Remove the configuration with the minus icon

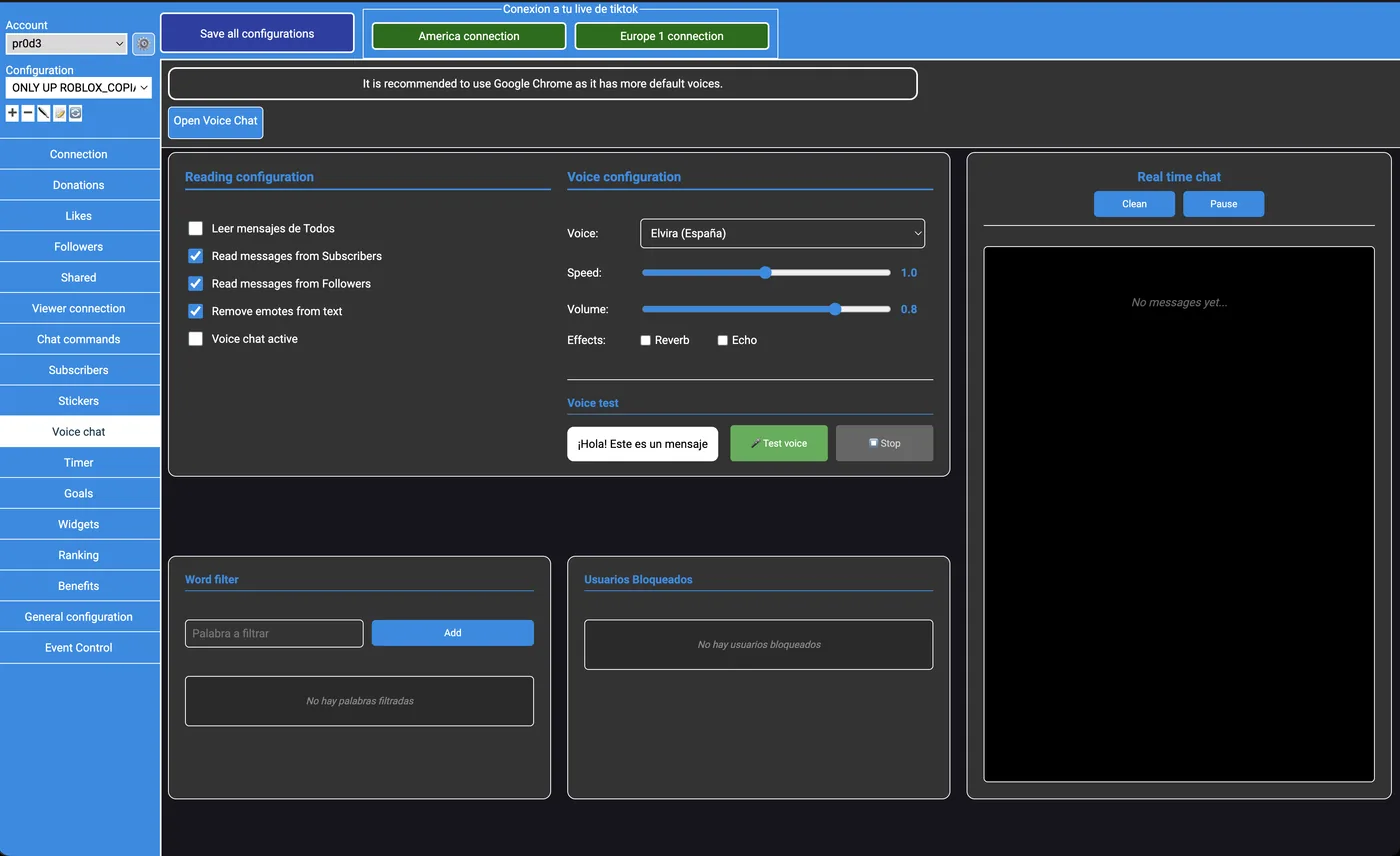[28, 114]
